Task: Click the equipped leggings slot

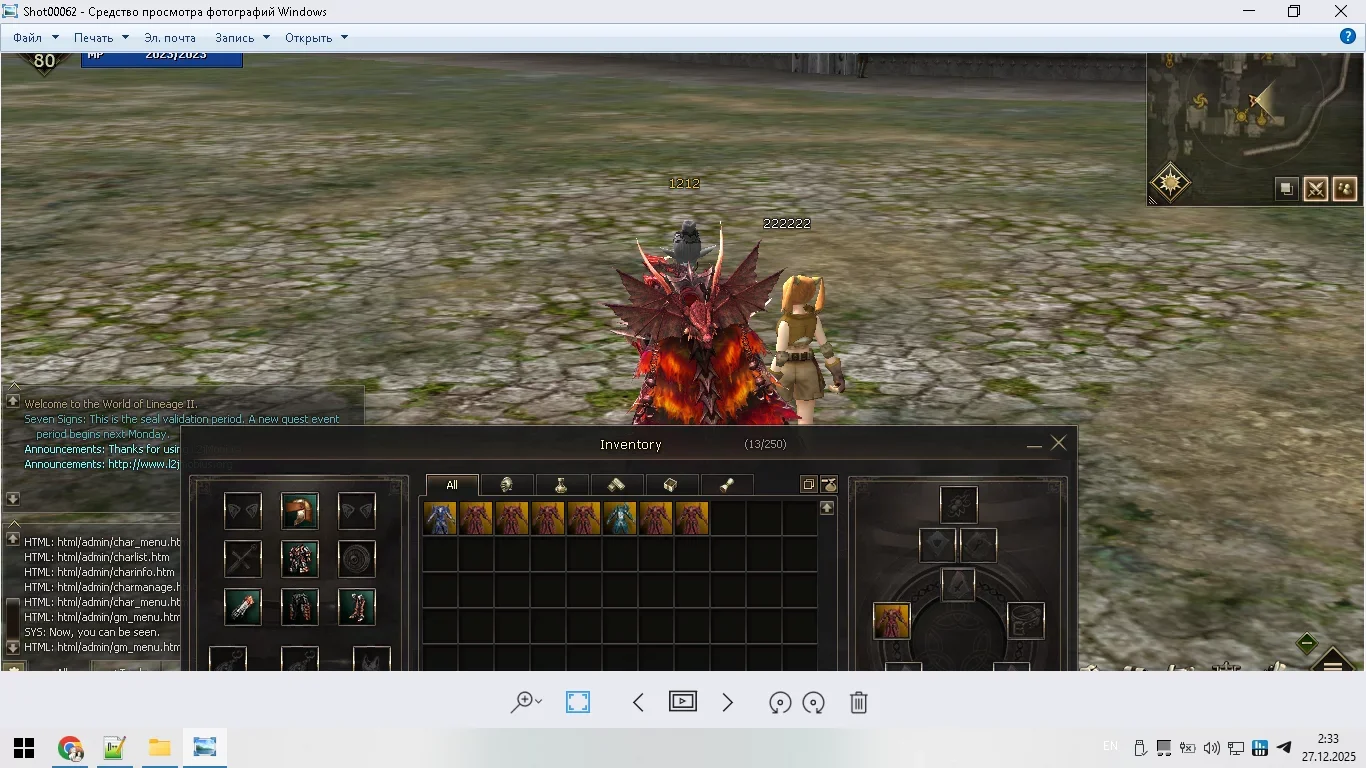Action: 299,607
